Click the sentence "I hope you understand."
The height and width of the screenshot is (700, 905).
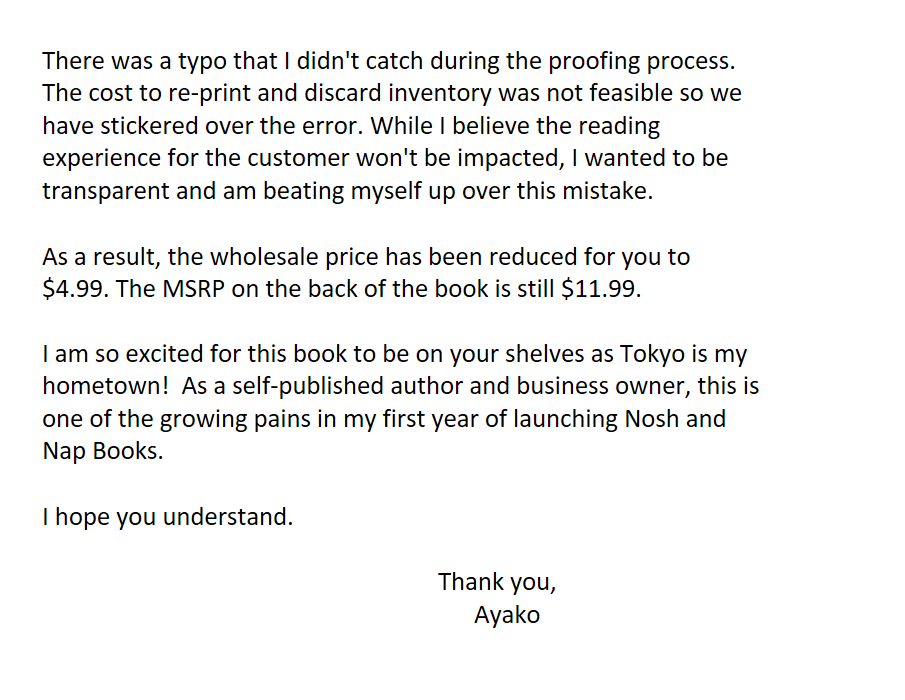coord(168,517)
